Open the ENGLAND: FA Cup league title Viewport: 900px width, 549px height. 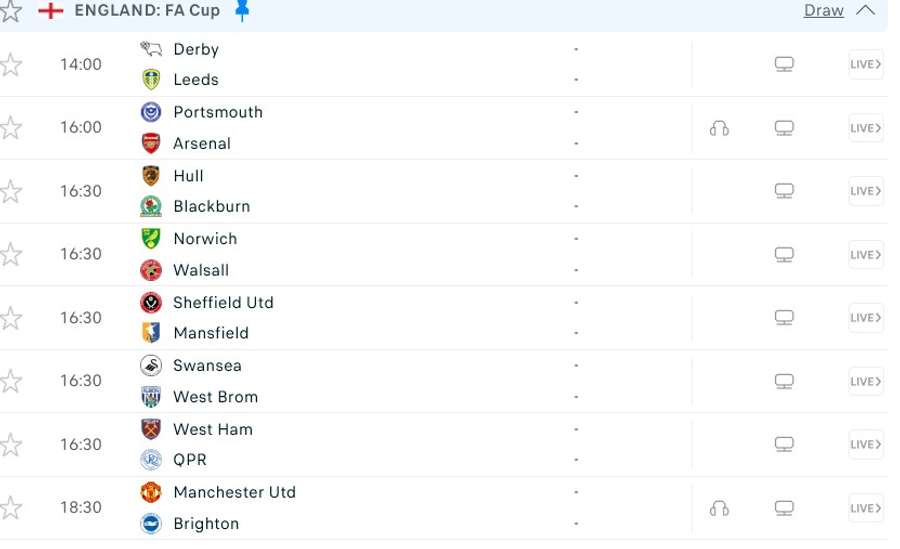point(147,11)
